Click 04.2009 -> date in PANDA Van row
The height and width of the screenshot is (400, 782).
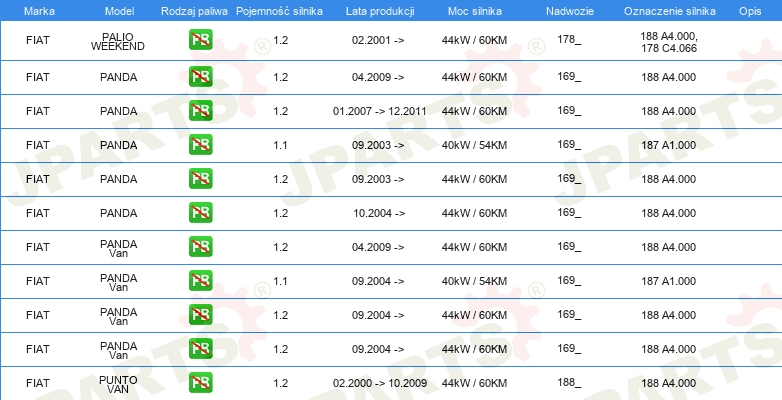point(378,247)
